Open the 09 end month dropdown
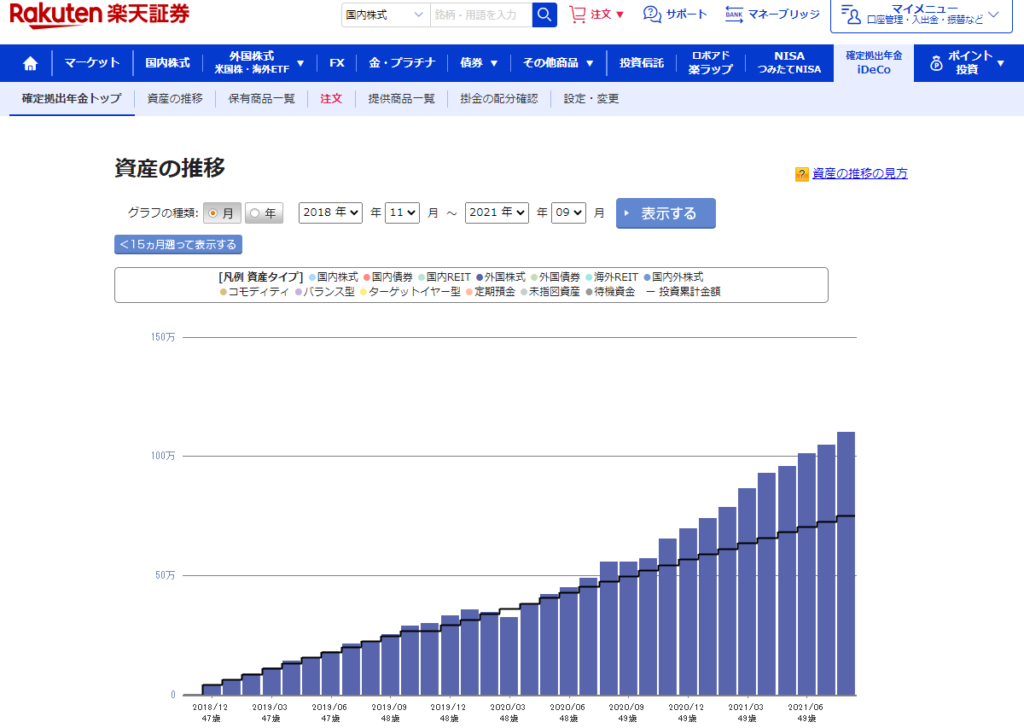Viewport: 1024px width, 728px height. [x=567, y=213]
